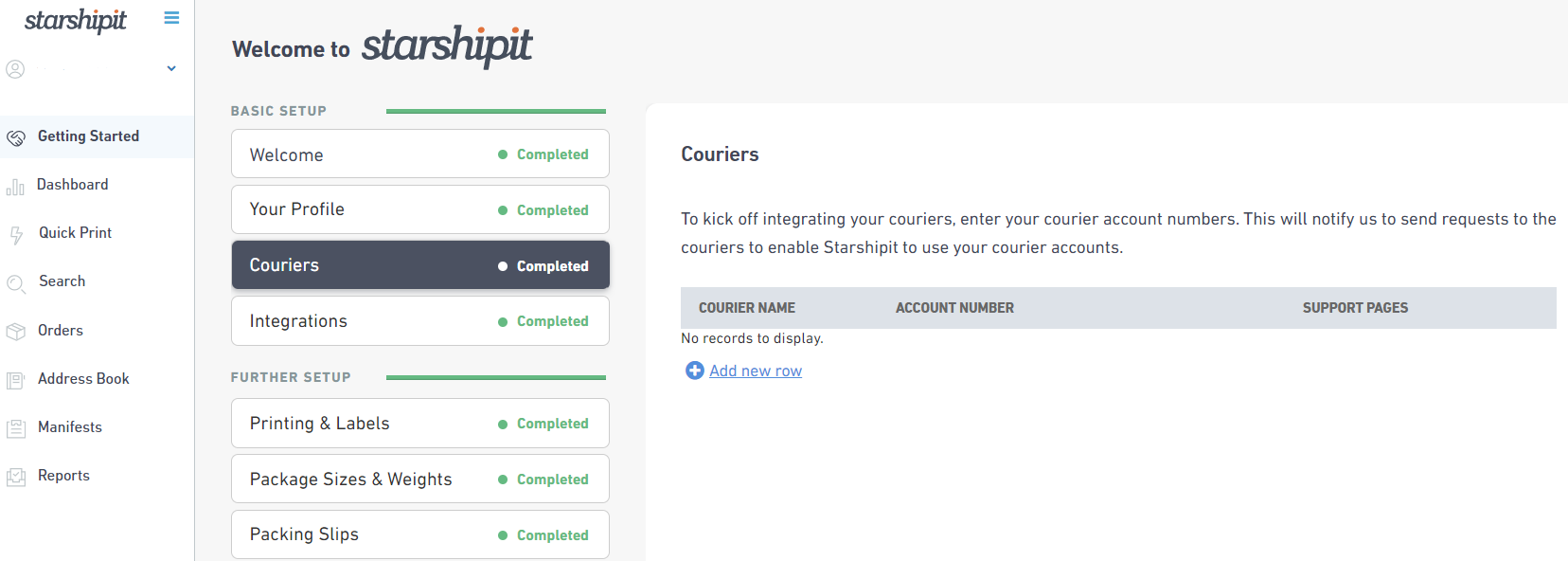Open the Welcome setup step

point(420,154)
